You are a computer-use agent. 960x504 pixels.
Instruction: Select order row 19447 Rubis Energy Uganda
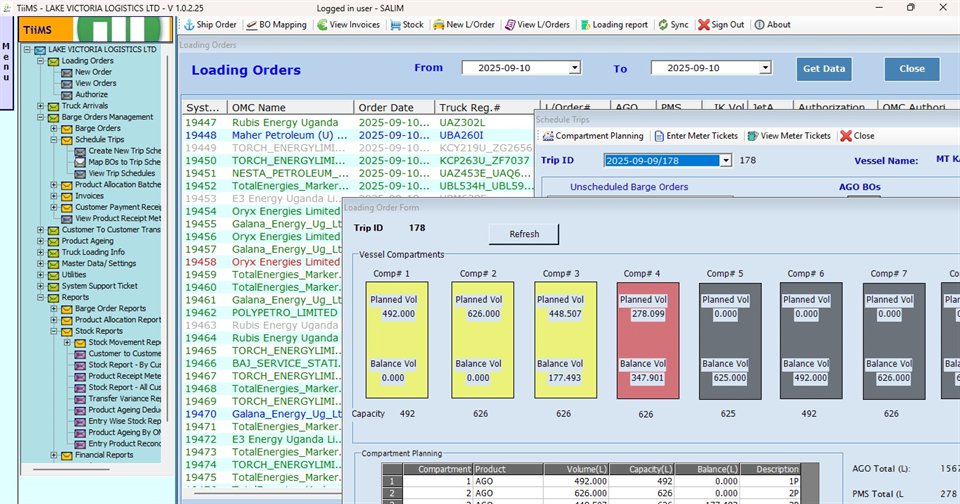(358, 122)
